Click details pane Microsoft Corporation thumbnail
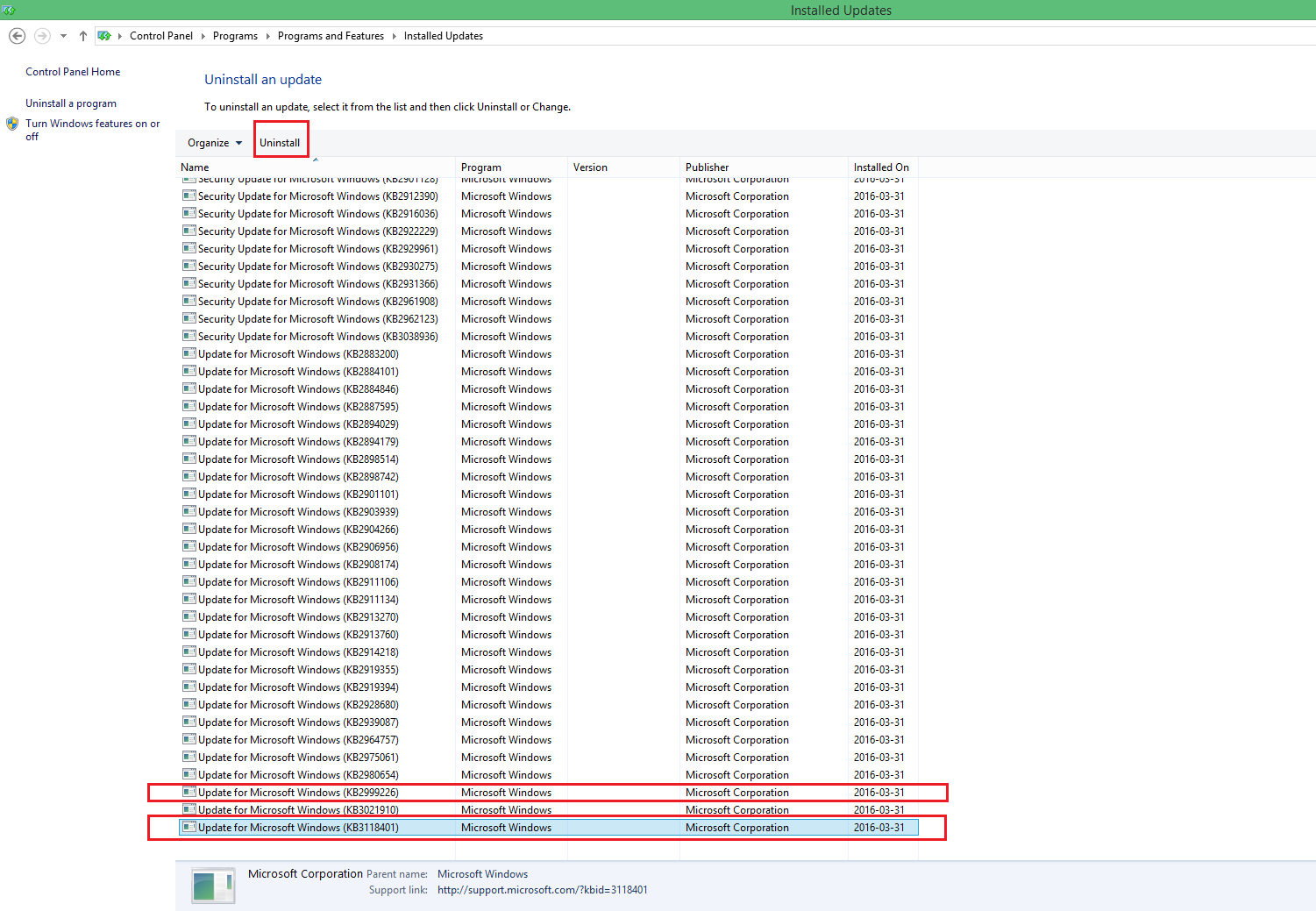This screenshot has width=1316, height=911. [x=213, y=886]
